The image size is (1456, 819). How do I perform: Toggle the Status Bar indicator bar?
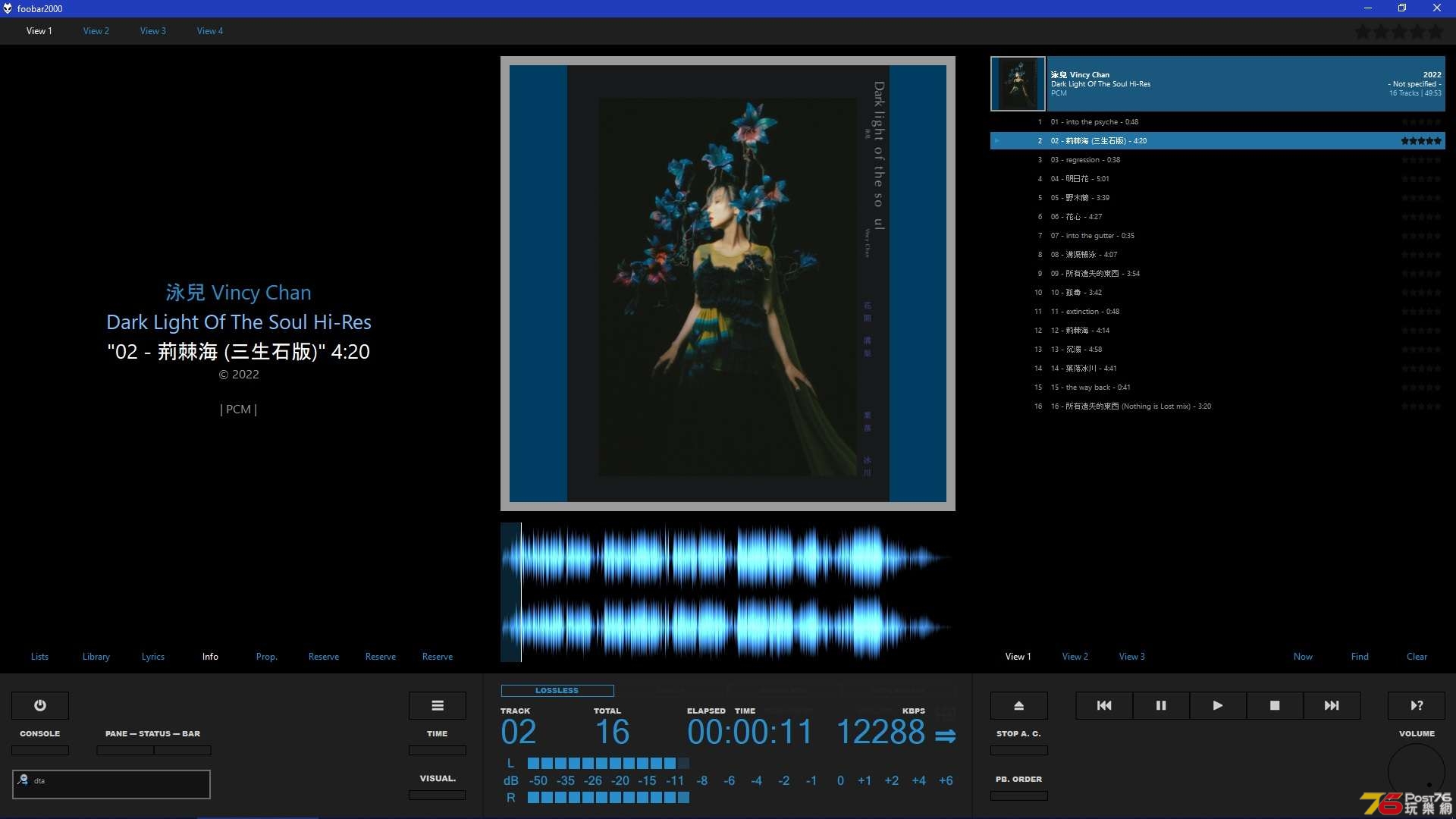click(183, 750)
